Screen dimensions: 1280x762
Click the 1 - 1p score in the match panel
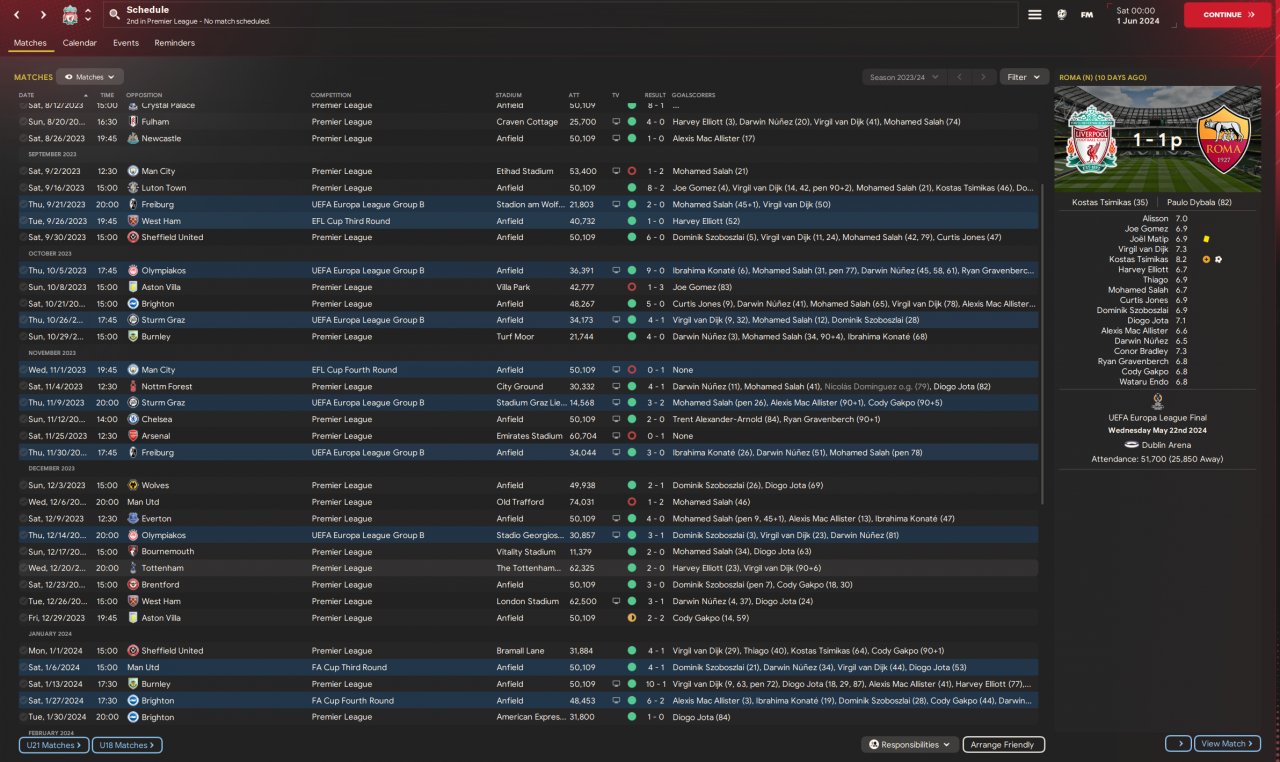(1157, 140)
